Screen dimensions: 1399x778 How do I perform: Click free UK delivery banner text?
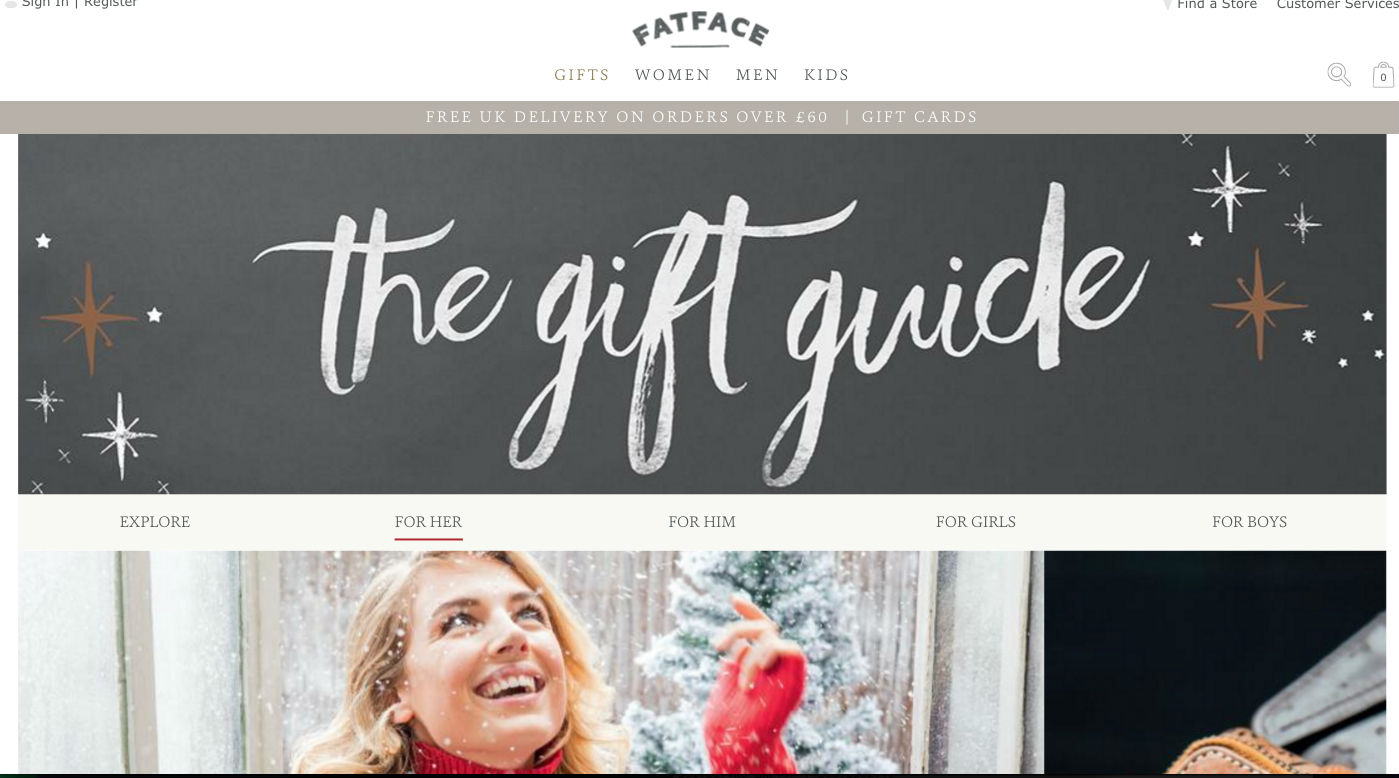627,117
